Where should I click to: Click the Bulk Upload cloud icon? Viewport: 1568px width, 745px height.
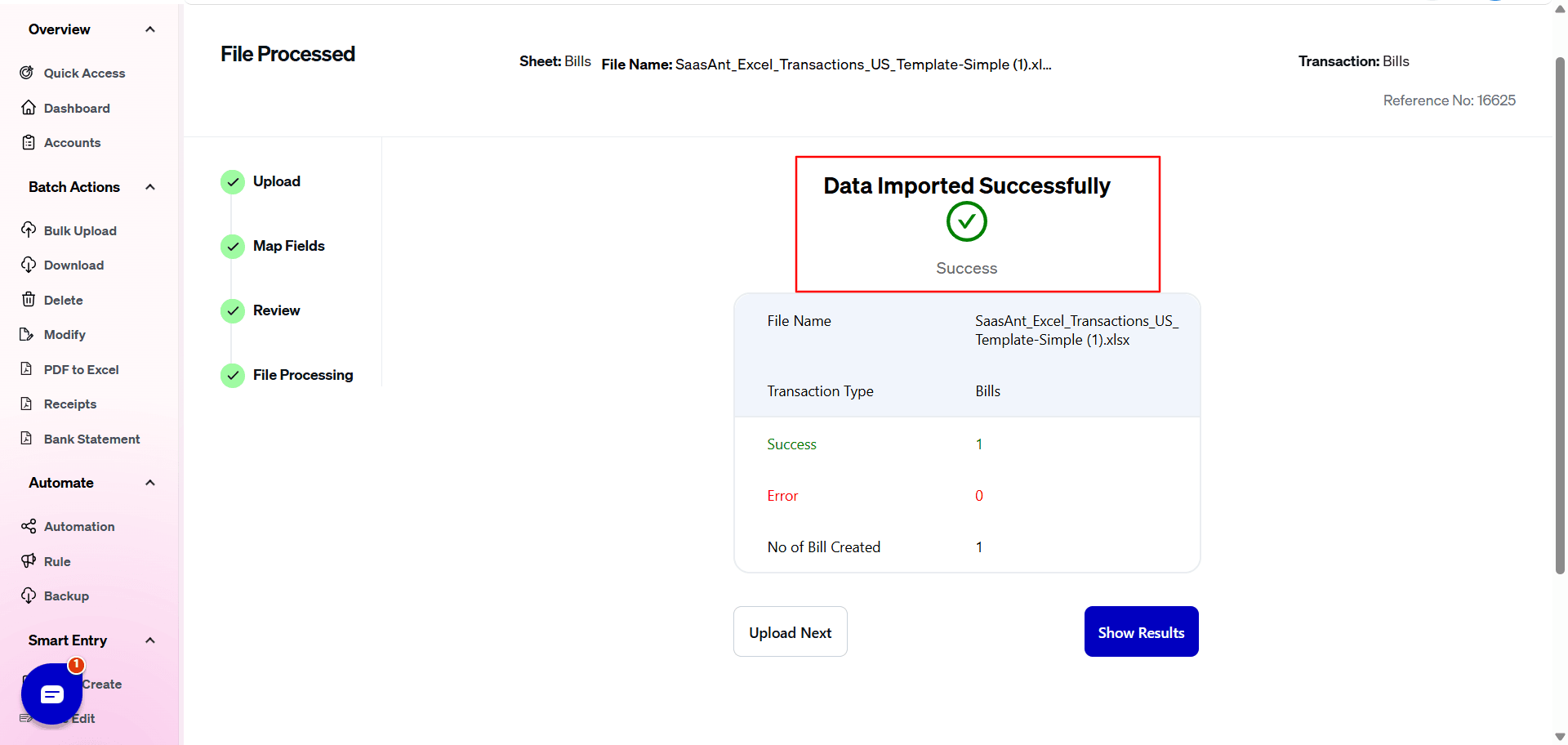point(28,230)
